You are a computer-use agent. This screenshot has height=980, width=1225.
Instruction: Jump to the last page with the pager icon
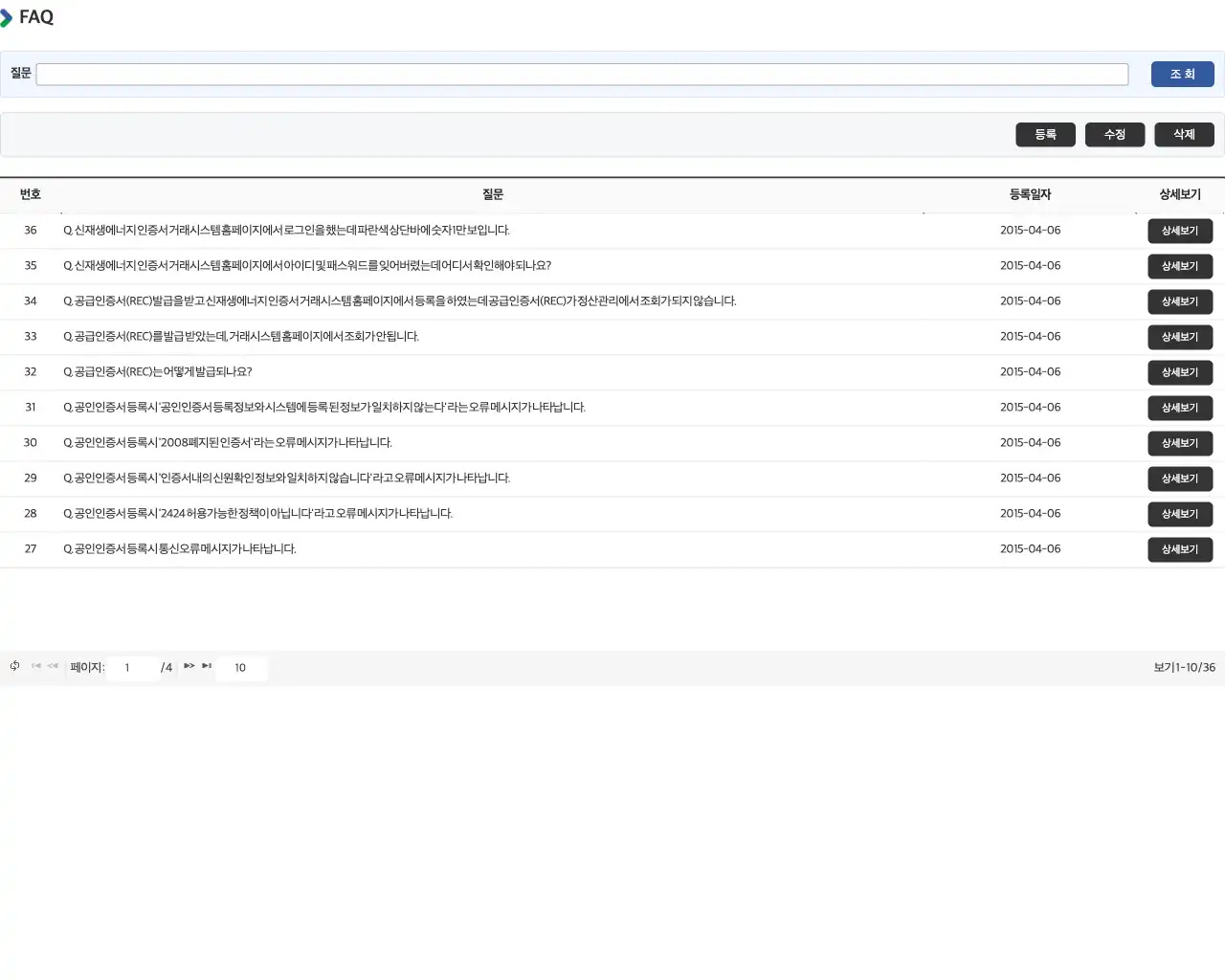[207, 666]
